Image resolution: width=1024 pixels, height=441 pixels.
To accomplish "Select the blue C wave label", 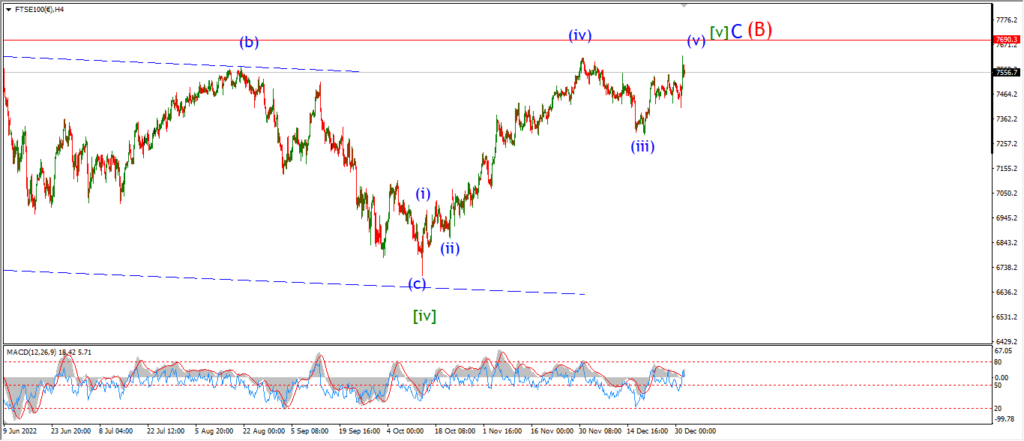I will pyautogui.click(x=736, y=31).
